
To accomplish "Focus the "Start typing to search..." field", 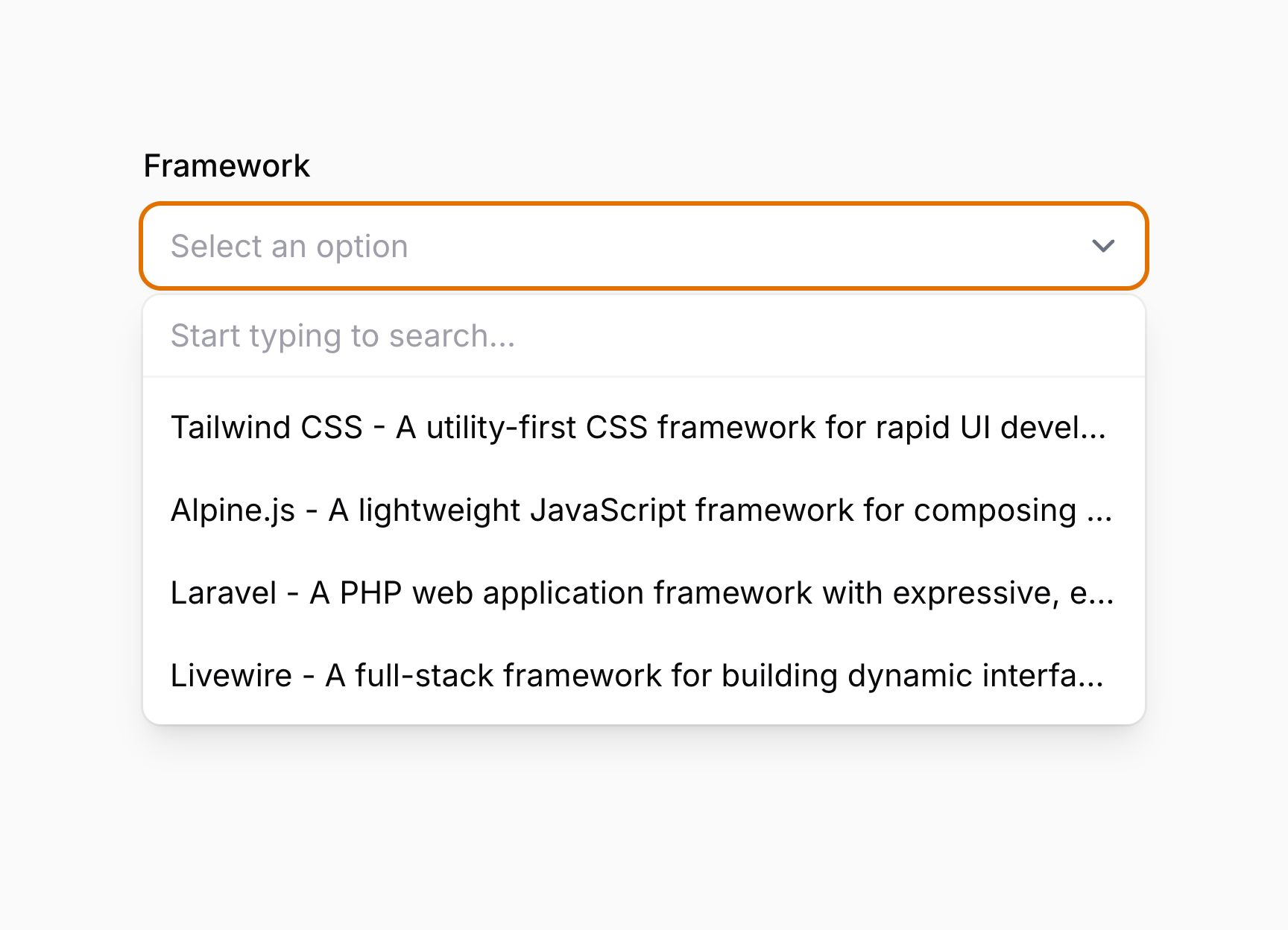I will 644,336.
